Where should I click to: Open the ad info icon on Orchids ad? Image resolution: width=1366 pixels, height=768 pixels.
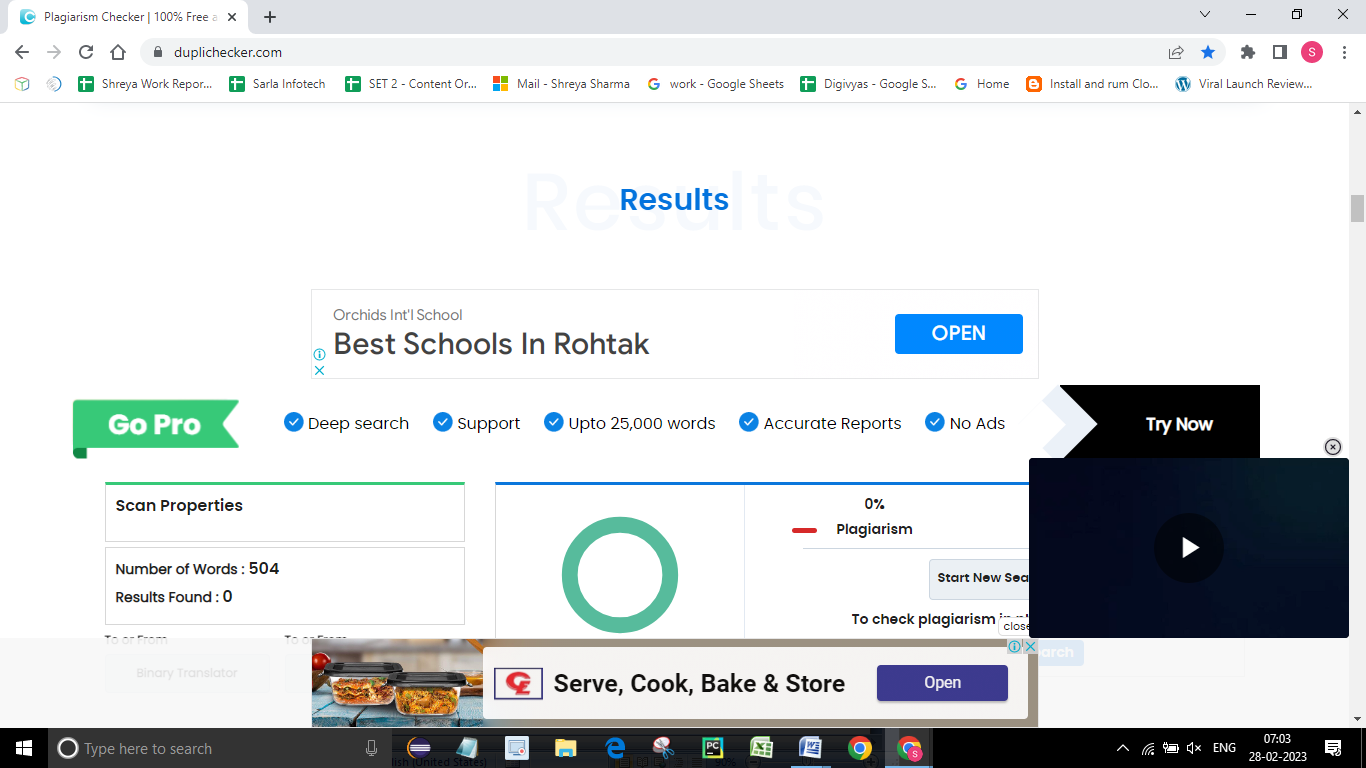(319, 354)
